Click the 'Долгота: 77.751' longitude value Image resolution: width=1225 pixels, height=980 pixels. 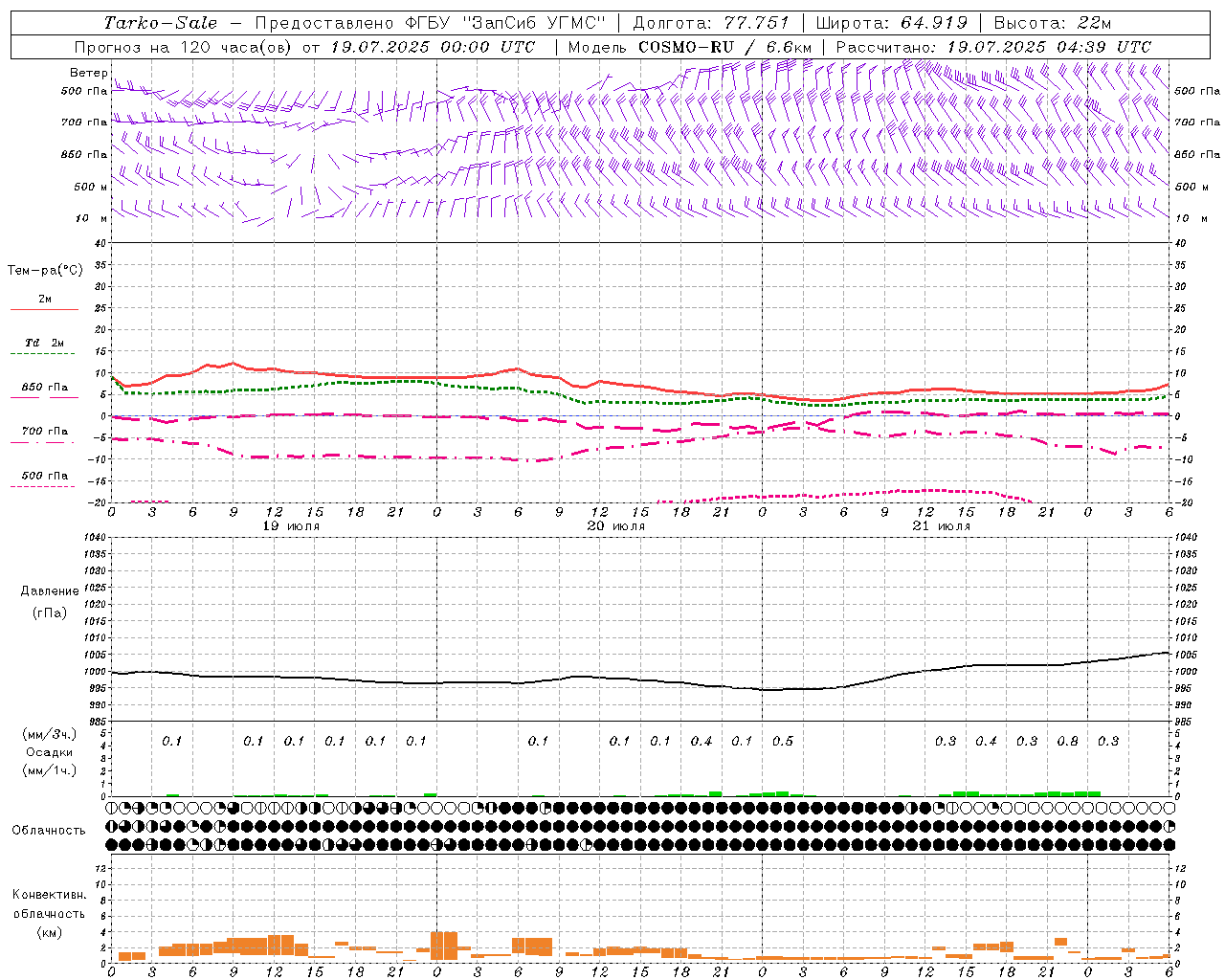pos(711,23)
